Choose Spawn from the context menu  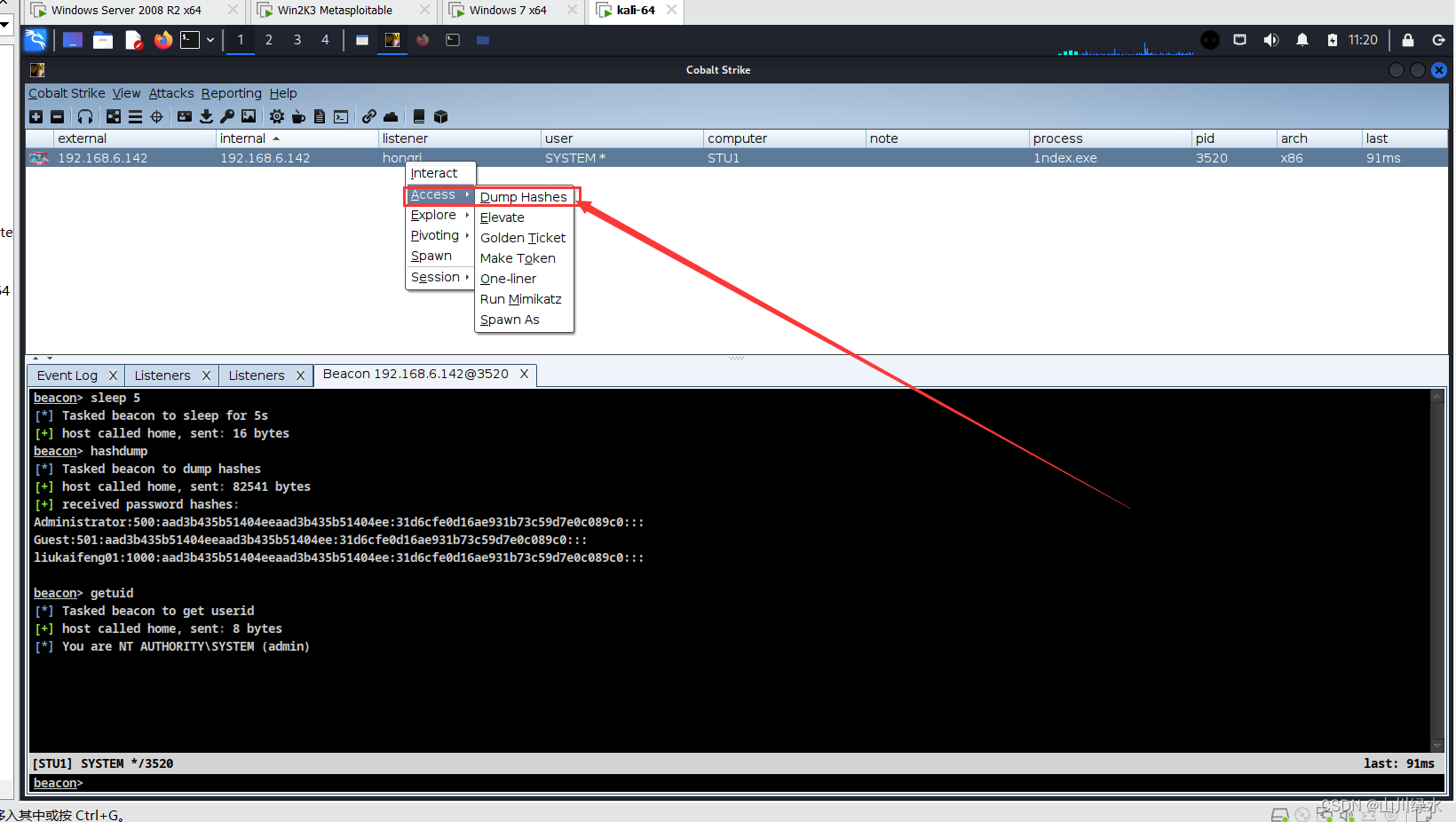pos(439,256)
